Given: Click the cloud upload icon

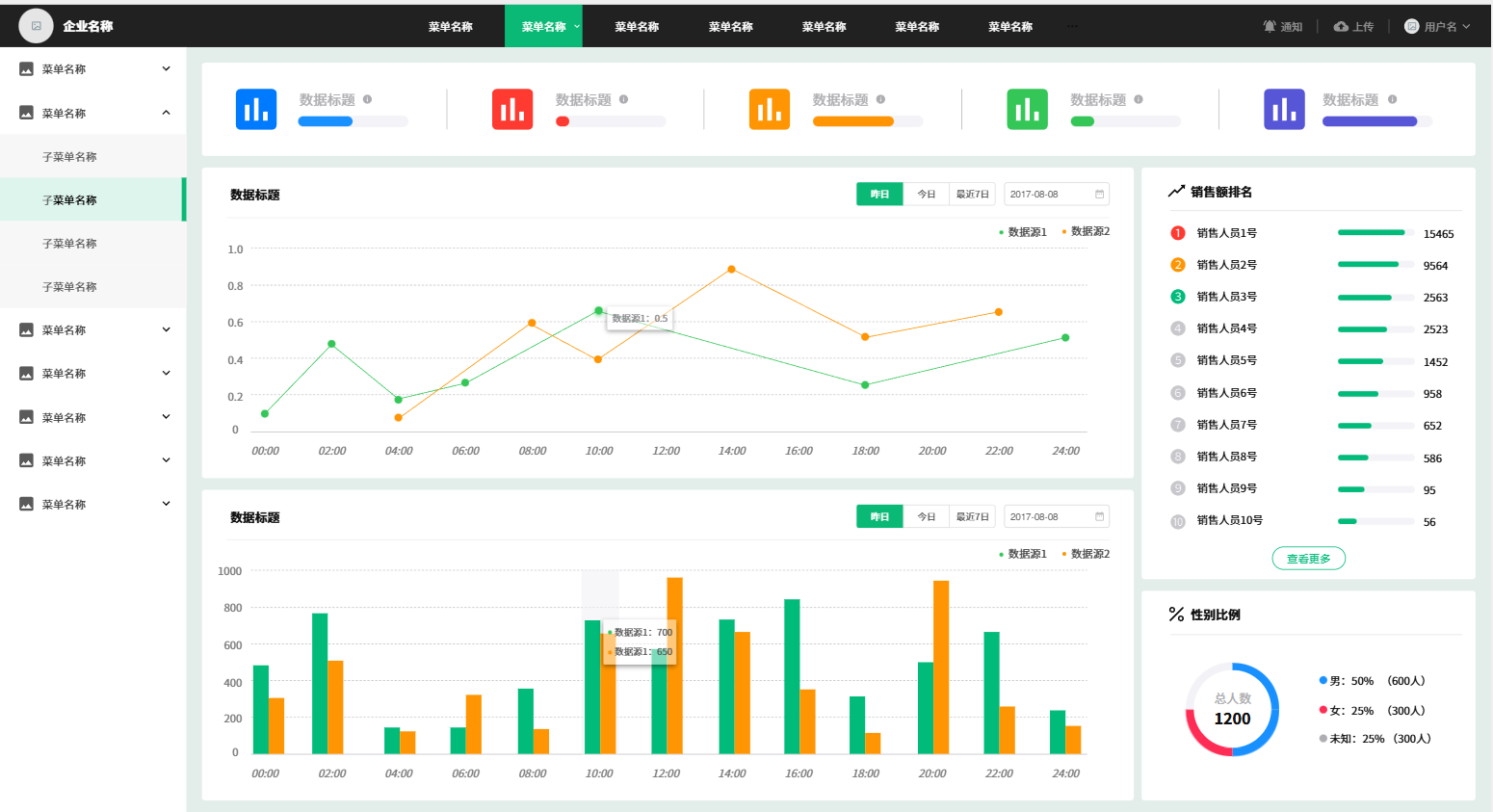Looking at the screenshot, I should point(1341,26).
